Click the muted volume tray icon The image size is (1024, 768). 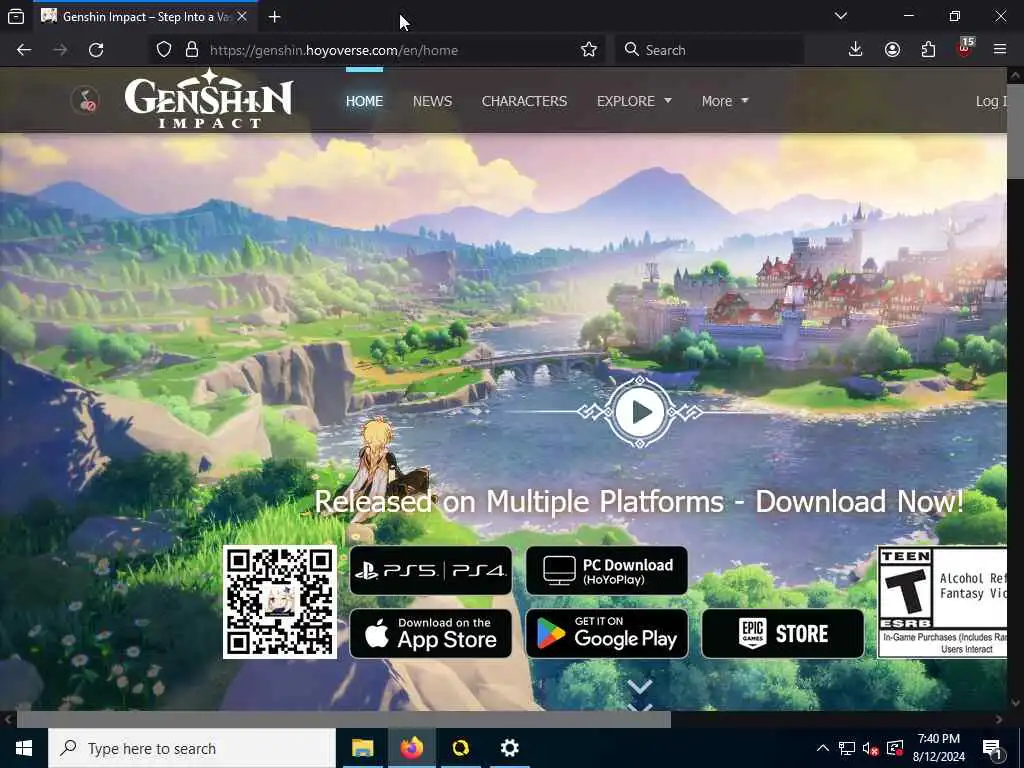pos(871,748)
